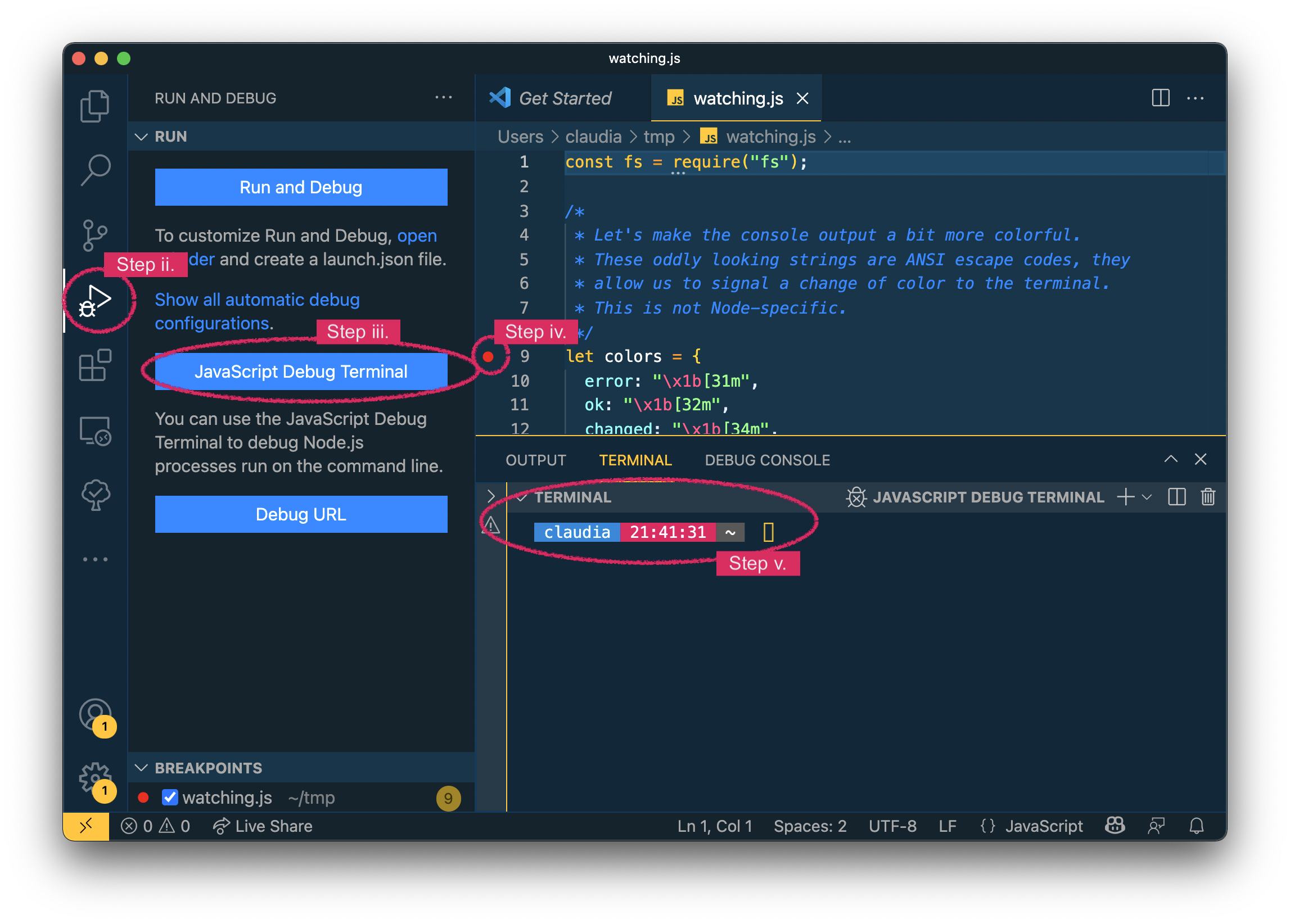The height and width of the screenshot is (924, 1290).
Task: Start Live Share session from status bar
Action: pos(263,826)
